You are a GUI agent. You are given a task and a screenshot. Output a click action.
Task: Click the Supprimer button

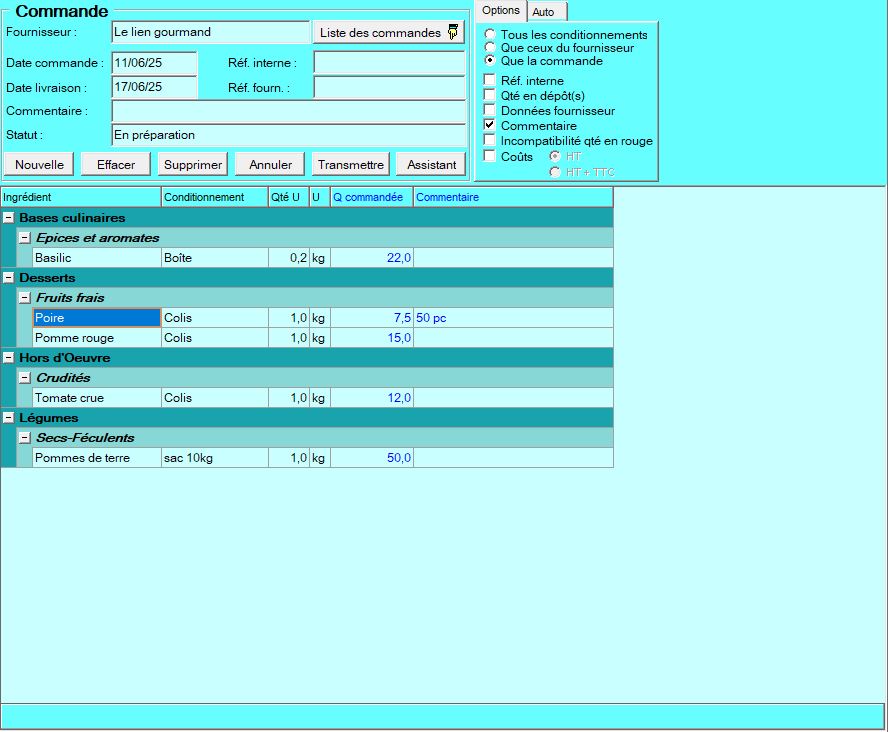tap(193, 165)
